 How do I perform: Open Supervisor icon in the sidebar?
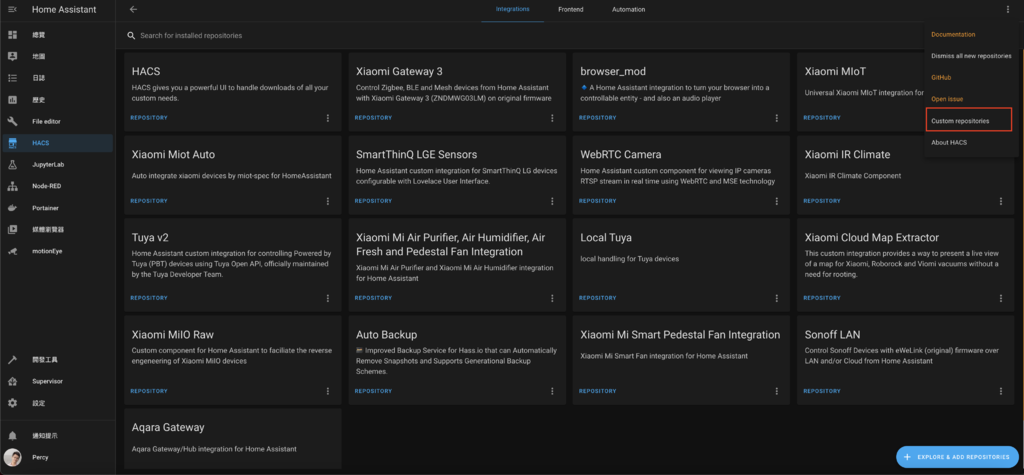pos(12,381)
